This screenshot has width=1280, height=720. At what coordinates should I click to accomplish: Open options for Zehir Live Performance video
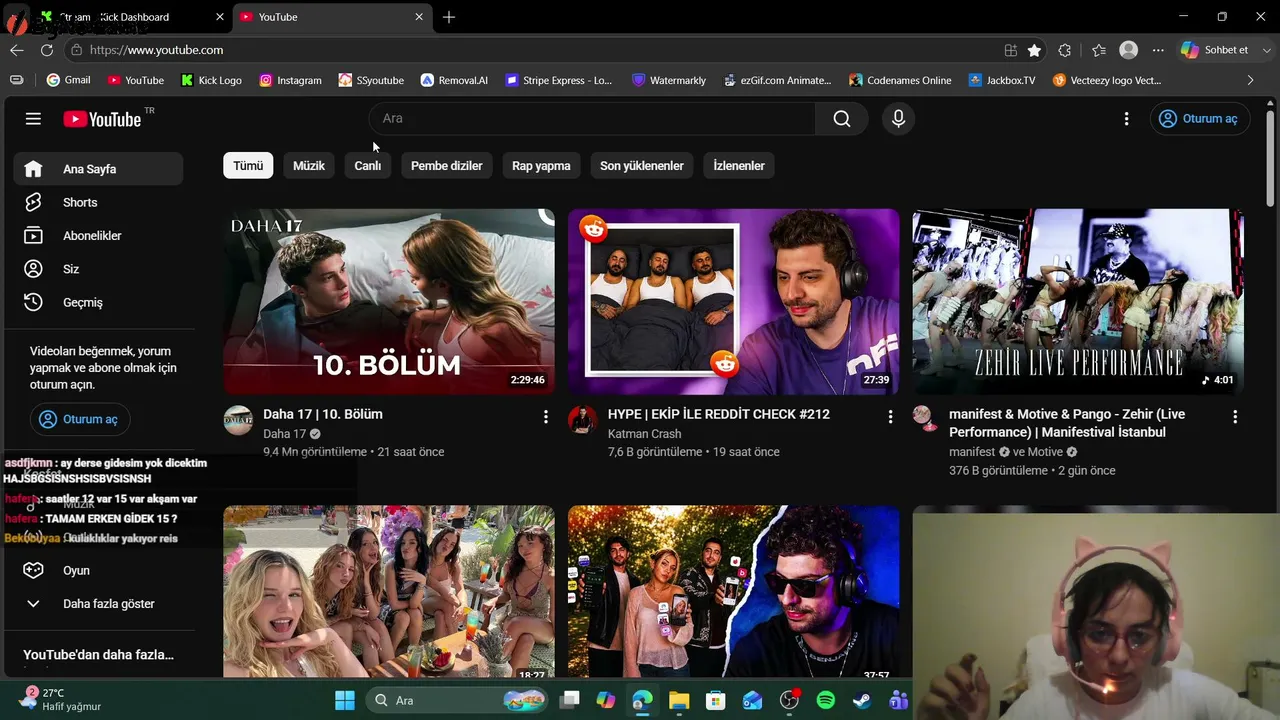[1235, 416]
